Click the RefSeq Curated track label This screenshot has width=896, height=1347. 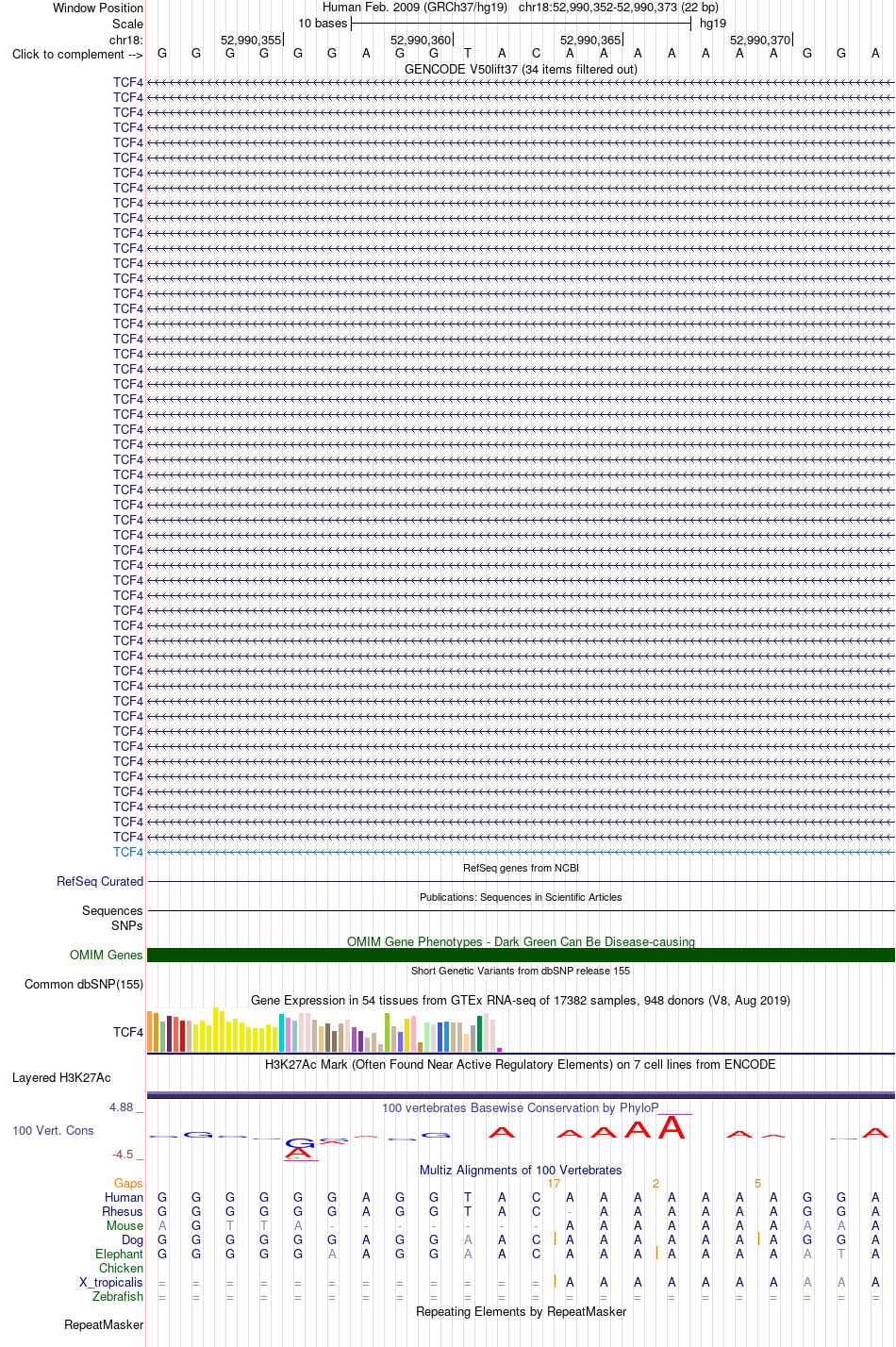coord(100,881)
